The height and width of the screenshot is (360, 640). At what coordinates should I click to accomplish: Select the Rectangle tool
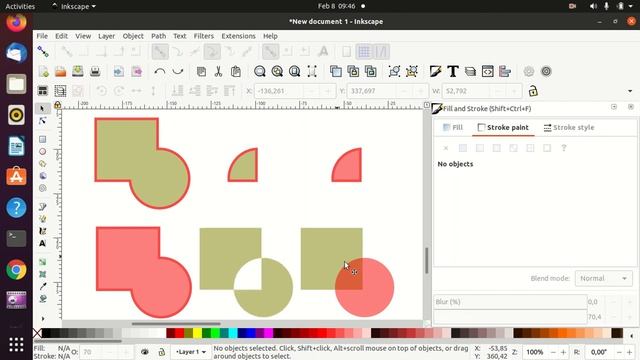point(42,139)
